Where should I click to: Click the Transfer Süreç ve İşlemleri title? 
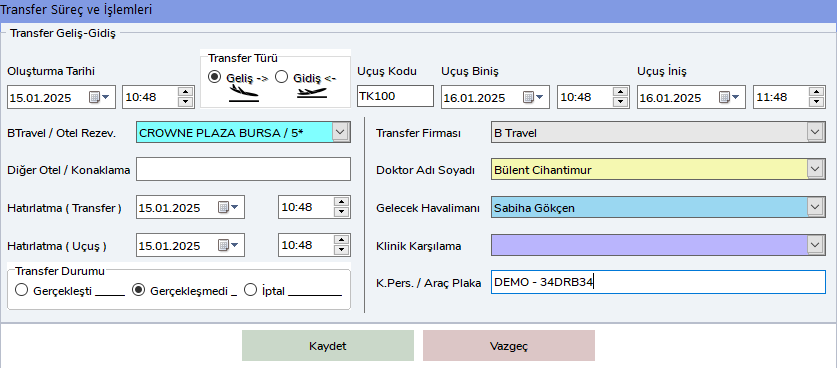(x=76, y=10)
